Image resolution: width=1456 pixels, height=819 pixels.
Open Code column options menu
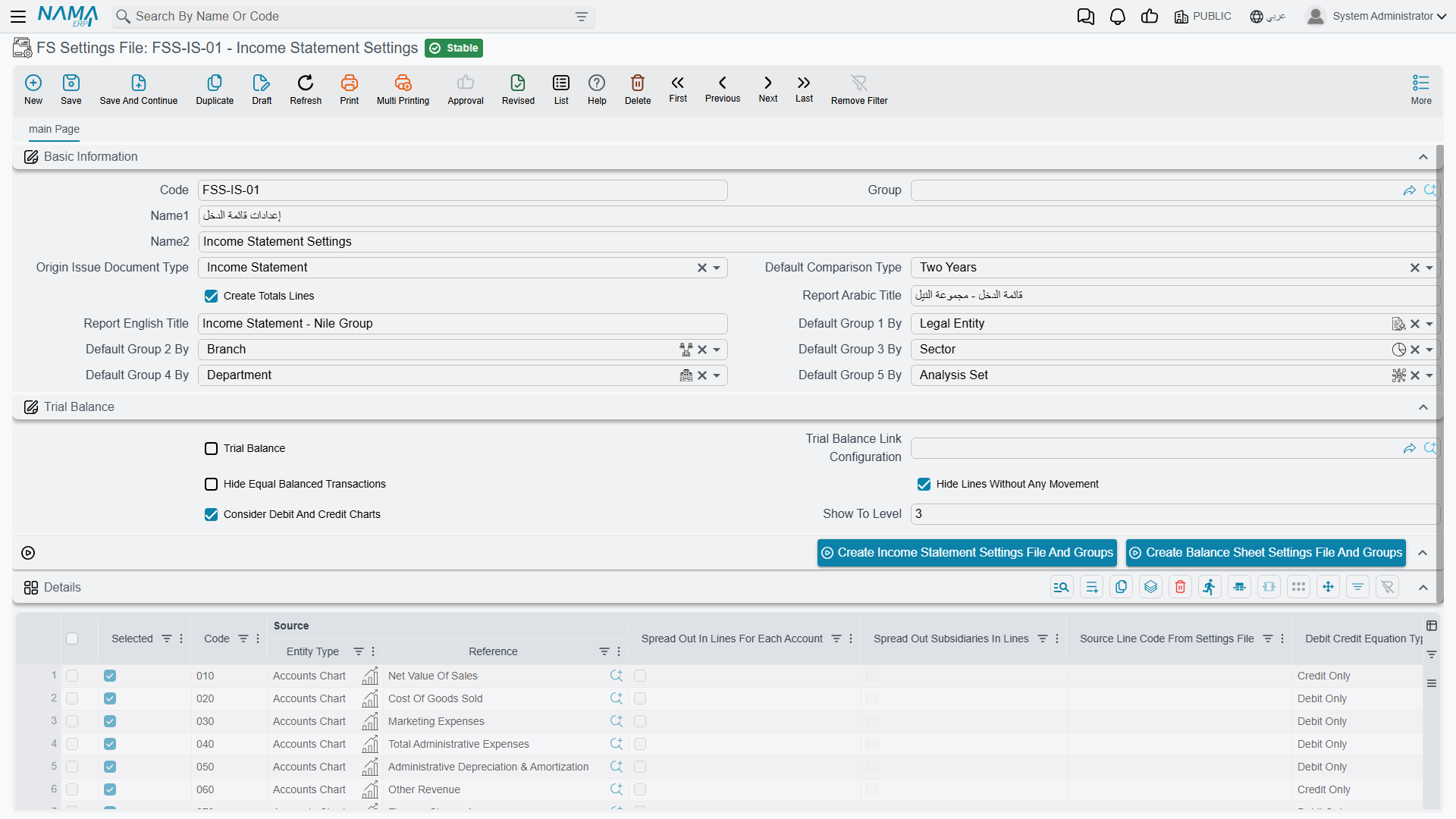[258, 639]
